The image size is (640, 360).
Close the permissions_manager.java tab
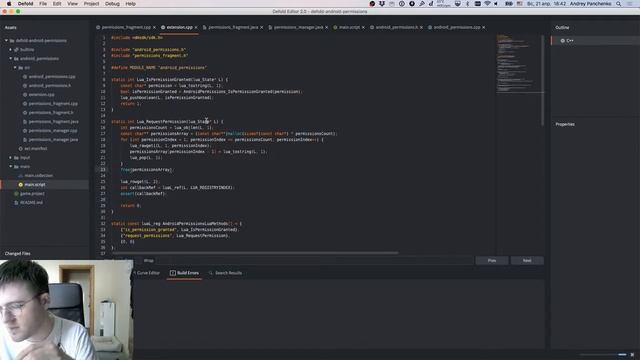[327, 27]
